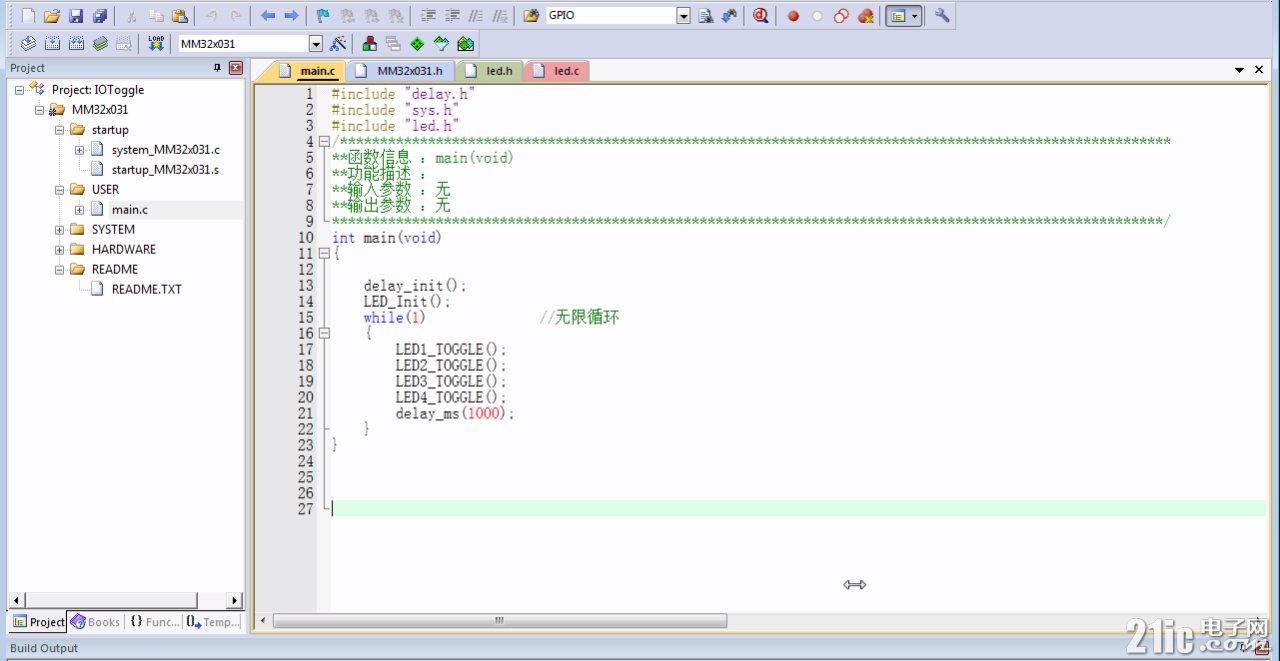Collapse the Project: IOToggle root node
Viewport: 1280px width, 661px height.
pos(19,90)
